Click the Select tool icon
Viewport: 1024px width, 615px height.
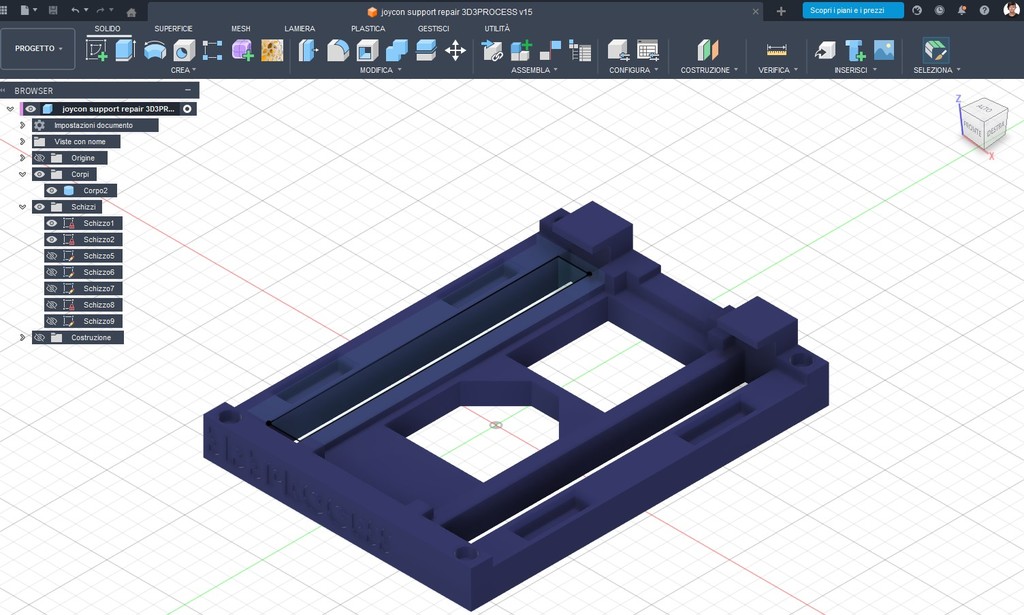(x=936, y=50)
